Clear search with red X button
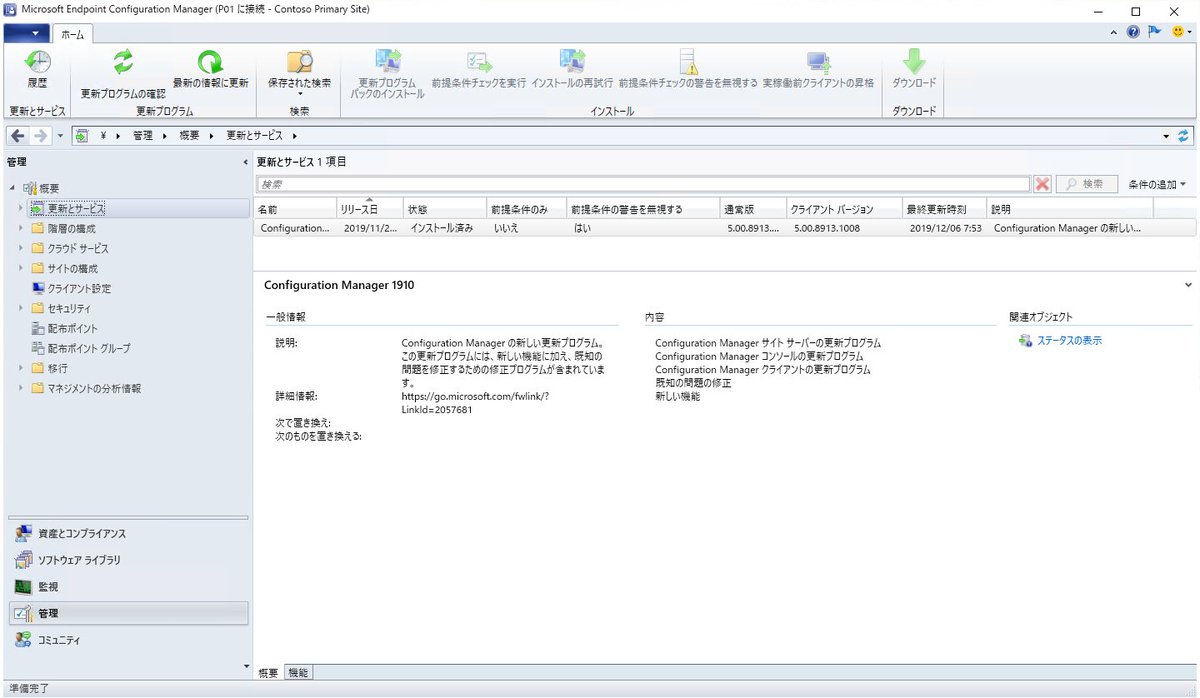The image size is (1200, 698). point(1042,184)
